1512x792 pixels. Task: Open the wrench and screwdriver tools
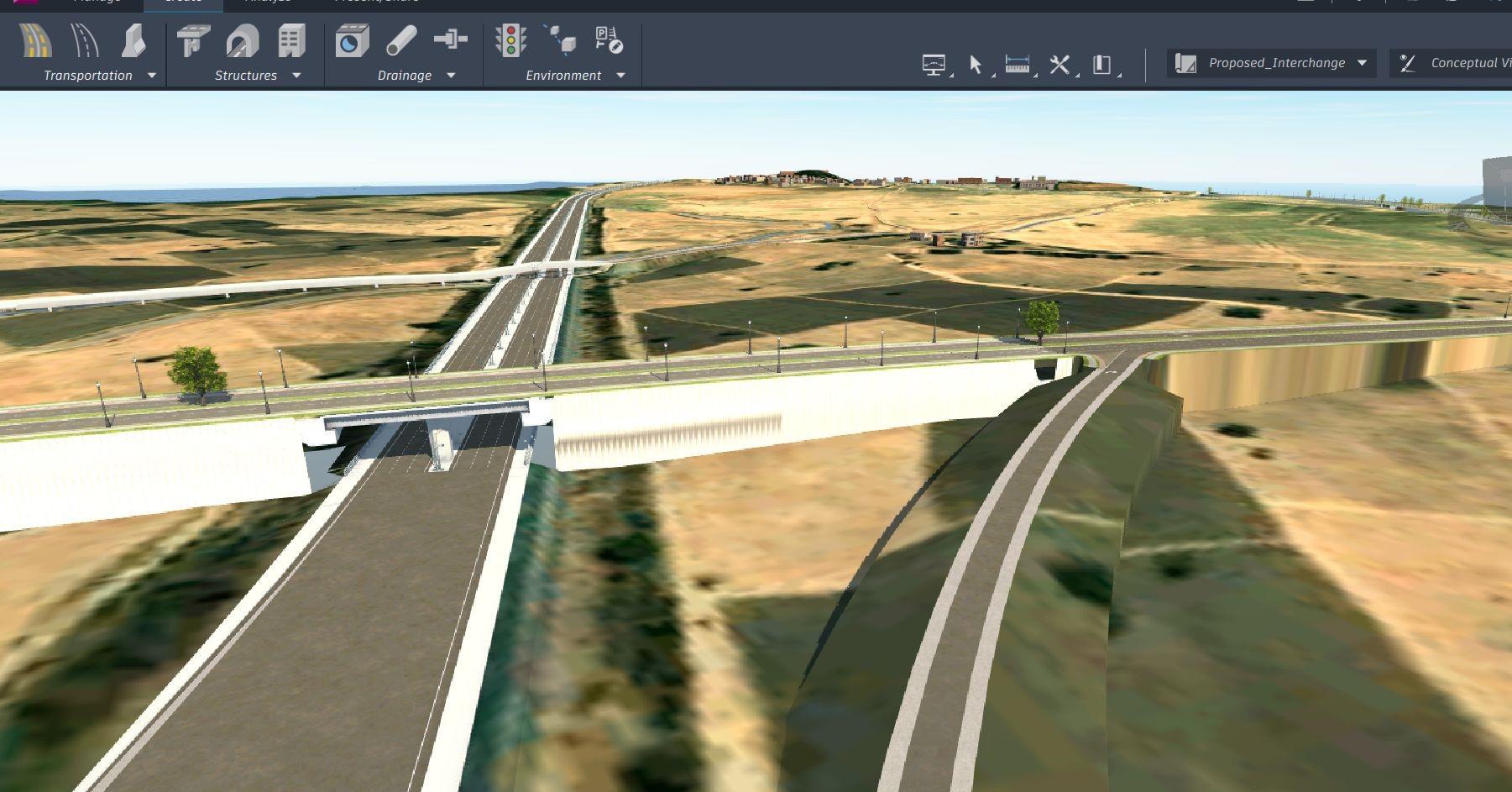point(1059,65)
